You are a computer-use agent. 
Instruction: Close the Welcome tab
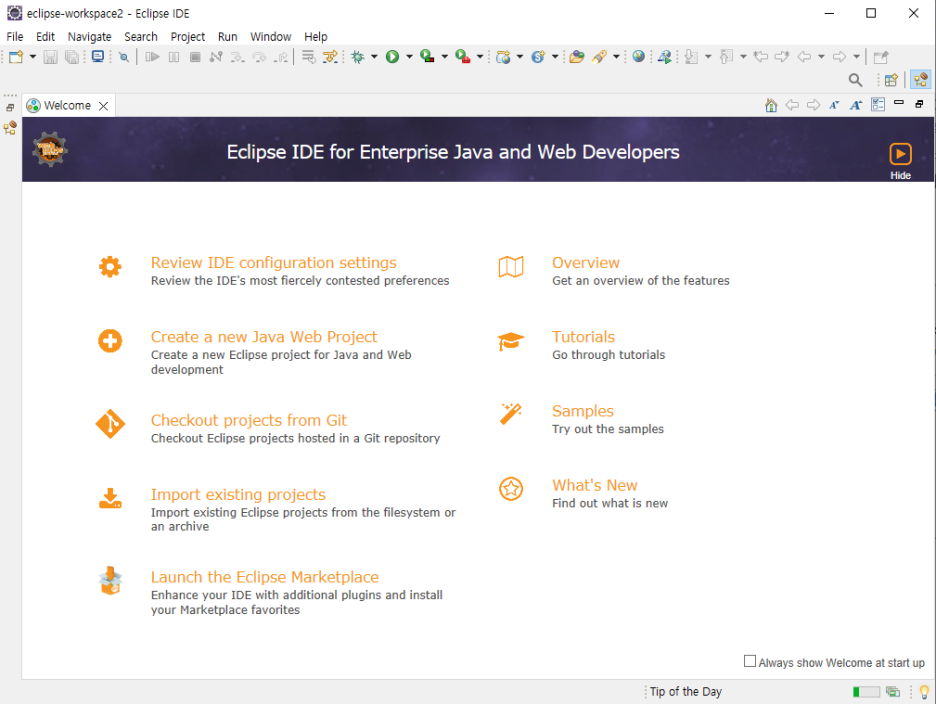[103, 106]
